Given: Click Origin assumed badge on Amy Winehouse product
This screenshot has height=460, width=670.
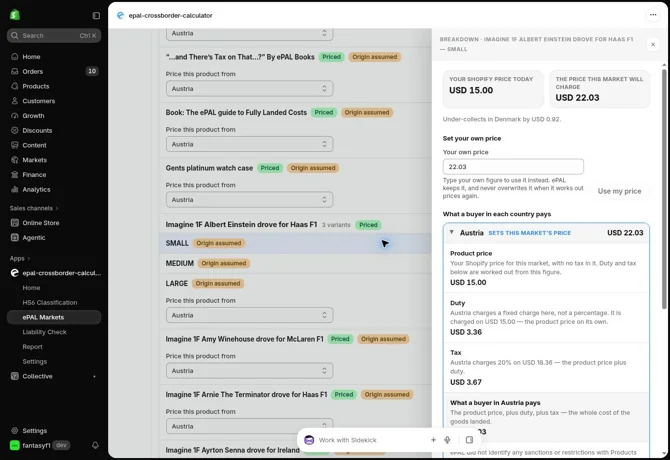Looking at the screenshot, I should tap(383, 339).
